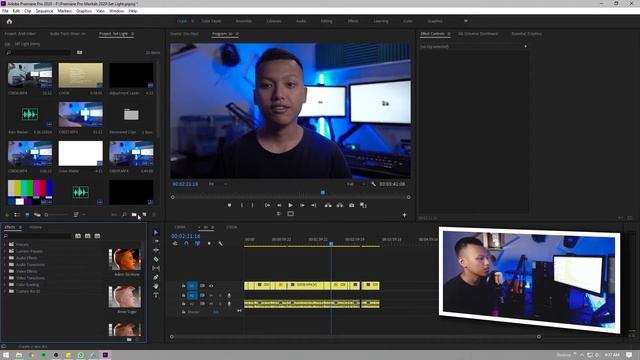This screenshot has width=640, height=360.
Task: Toggle Snap in the timeline
Action: pyautogui.click(x=187, y=244)
